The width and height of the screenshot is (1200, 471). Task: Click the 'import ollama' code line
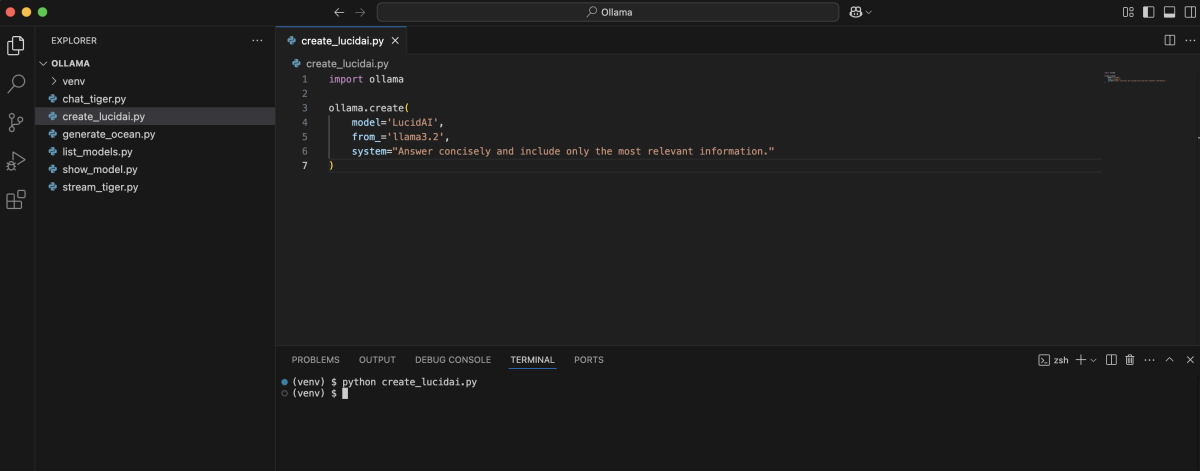[x=366, y=79]
